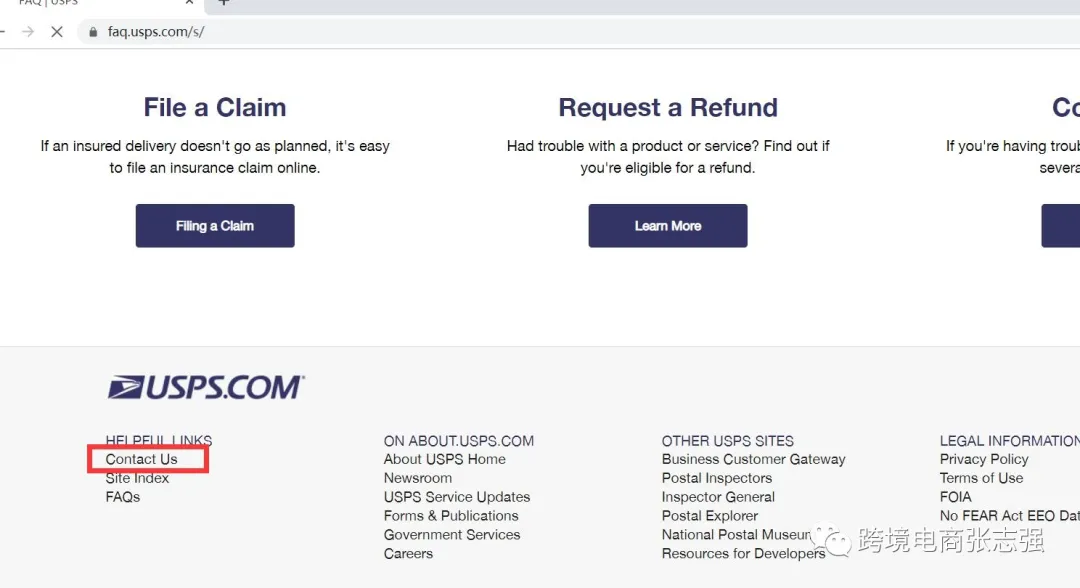
Task: Select the FAQ | USPS tab
Action: [x=60, y=3]
